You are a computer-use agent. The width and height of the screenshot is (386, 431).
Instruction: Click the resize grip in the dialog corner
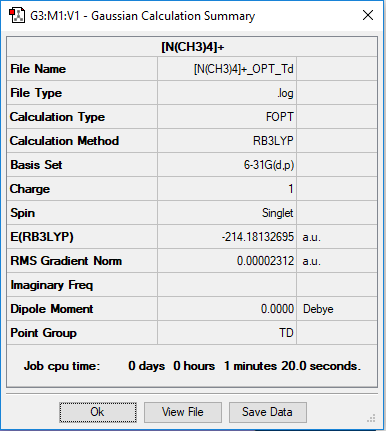click(371, 418)
